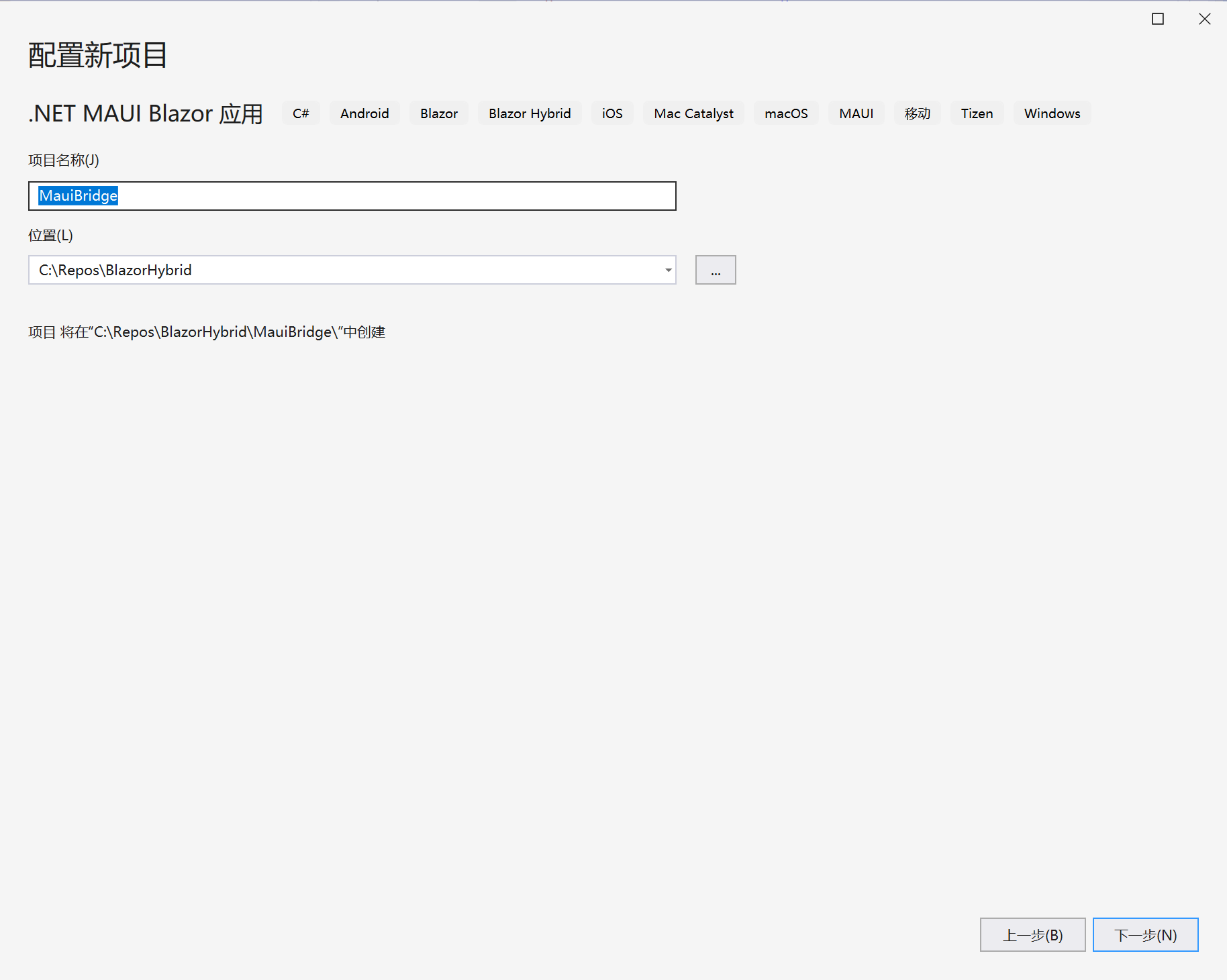
Task: Browse for folder with the ... button
Action: 716,270
